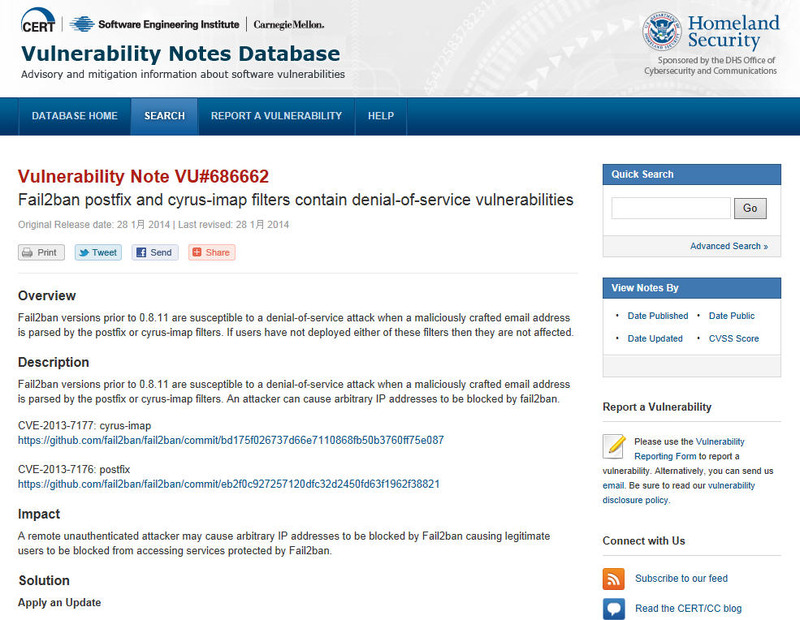The height and width of the screenshot is (620, 800).
Task: Share the note via Tweet button
Action: [x=98, y=252]
